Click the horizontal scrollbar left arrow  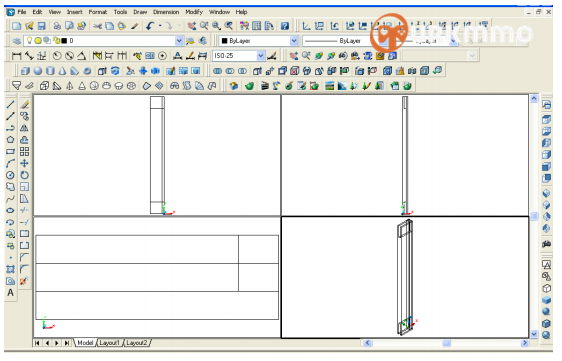[367, 343]
